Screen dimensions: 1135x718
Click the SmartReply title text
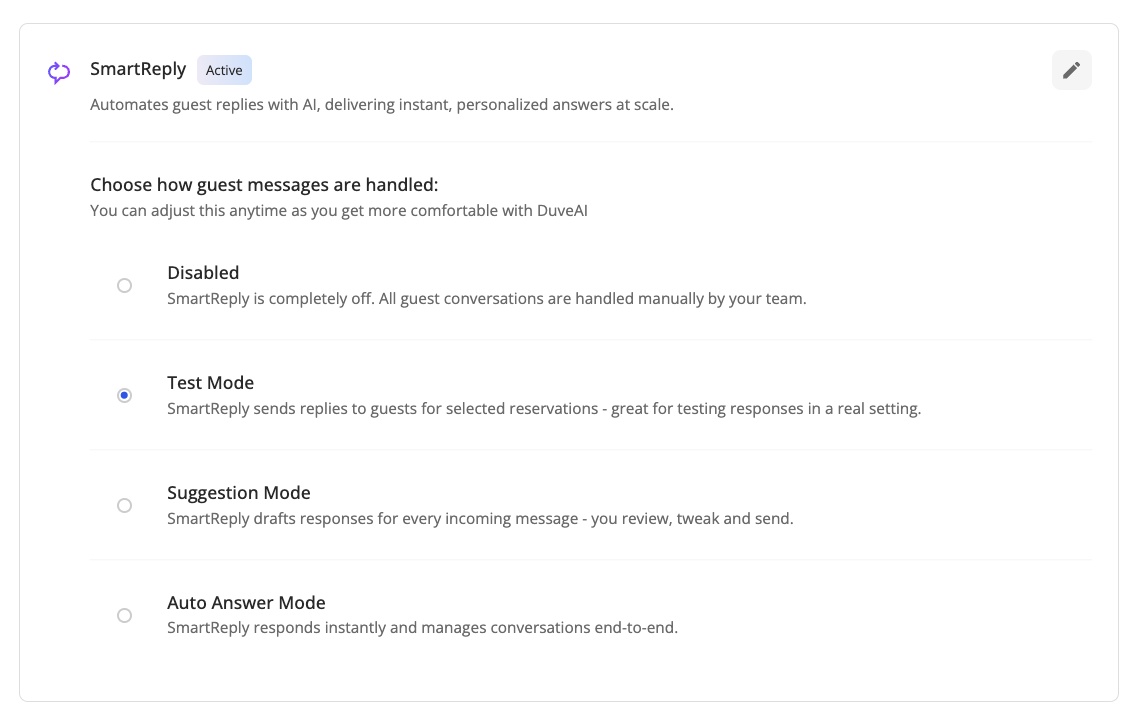[x=138, y=69]
